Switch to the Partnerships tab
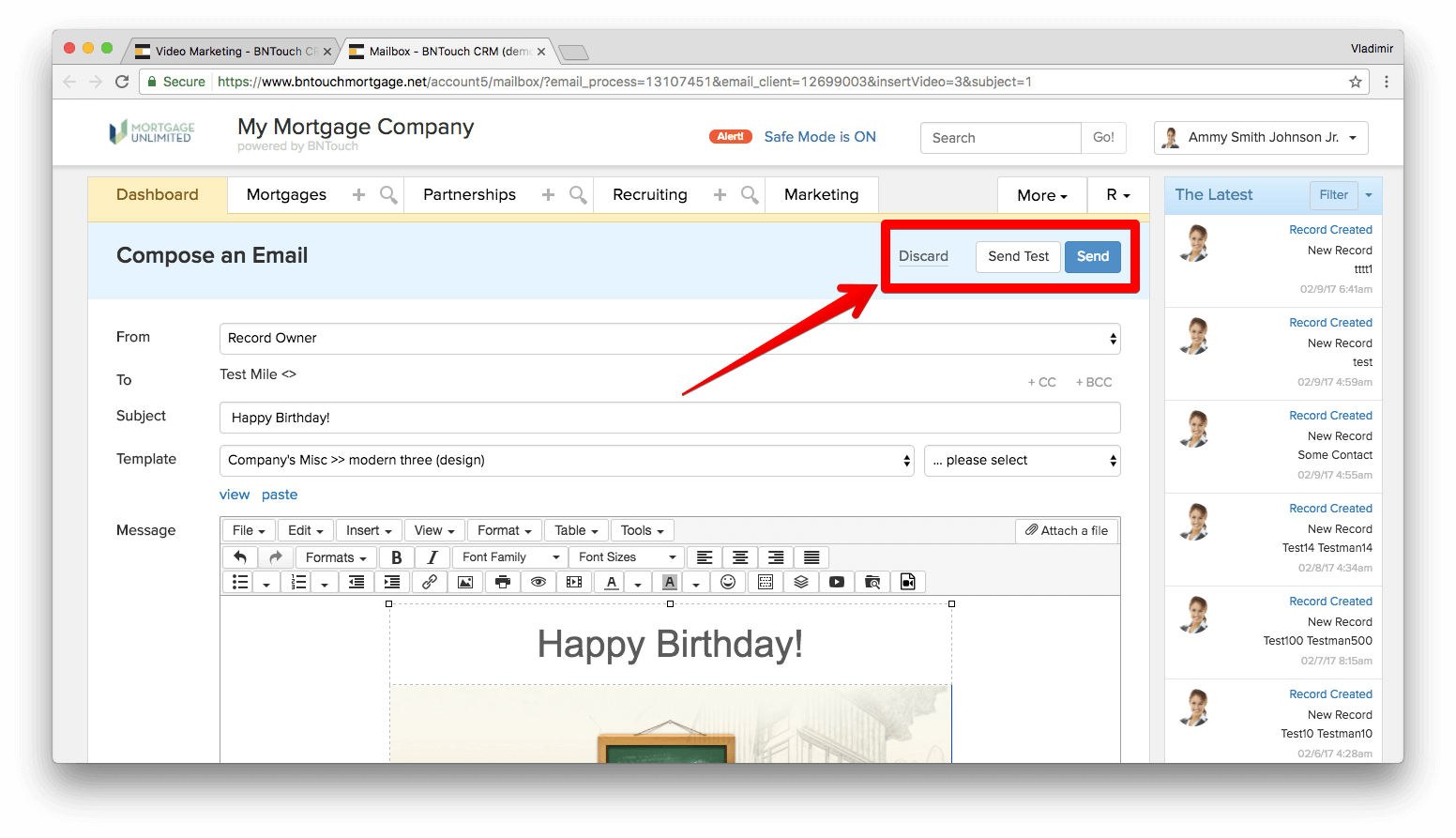 pyautogui.click(x=469, y=195)
